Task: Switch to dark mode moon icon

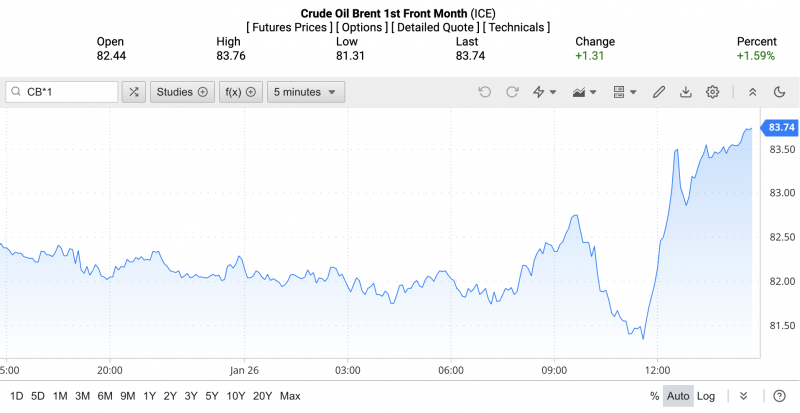Action: (x=779, y=92)
